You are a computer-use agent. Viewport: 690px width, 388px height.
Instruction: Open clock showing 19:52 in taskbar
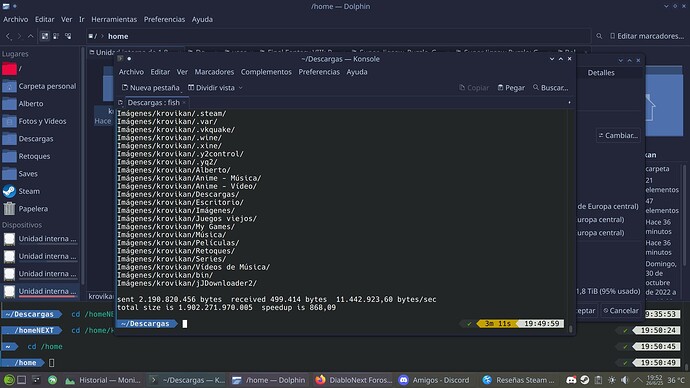pos(654,380)
